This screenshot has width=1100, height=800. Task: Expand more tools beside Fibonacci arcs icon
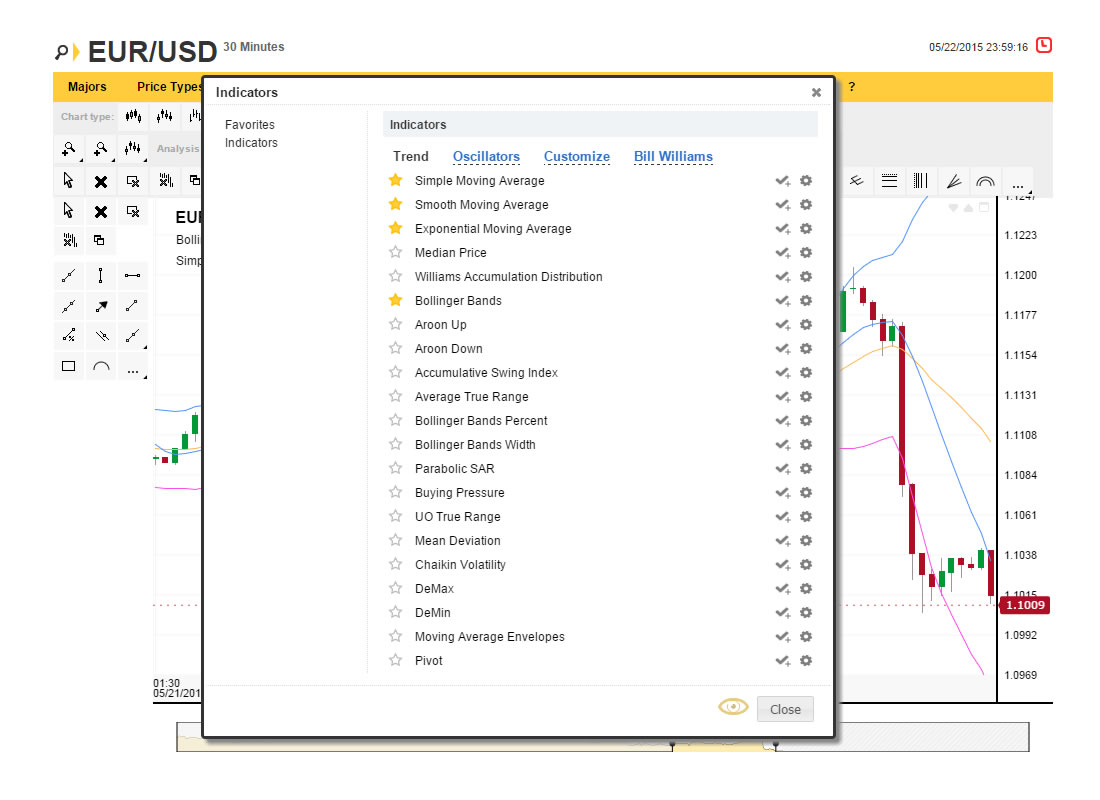(1017, 184)
